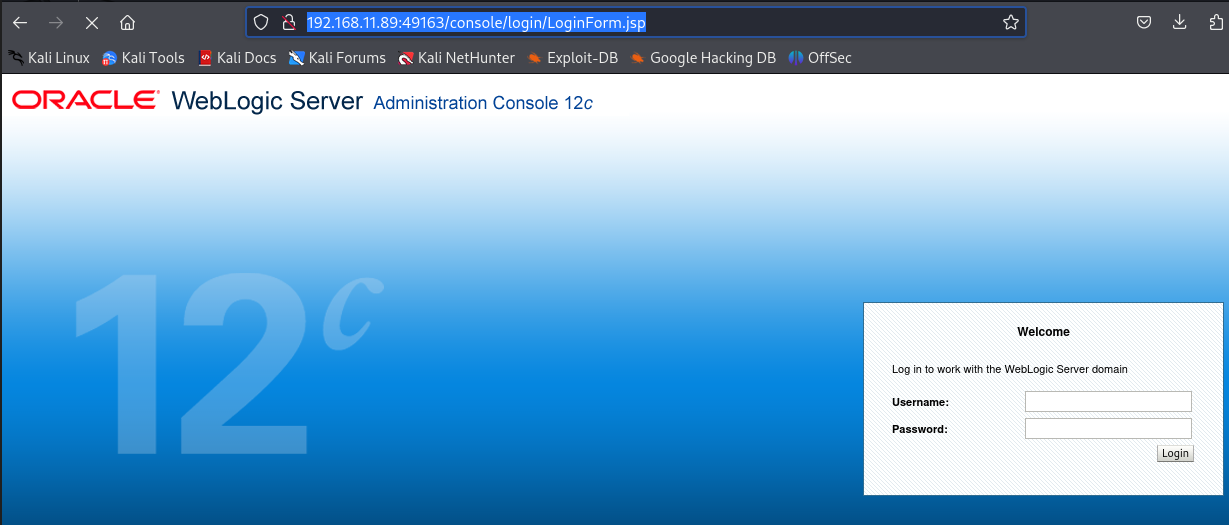Stop page loading with the X button
The height and width of the screenshot is (525, 1229).
[91, 22]
